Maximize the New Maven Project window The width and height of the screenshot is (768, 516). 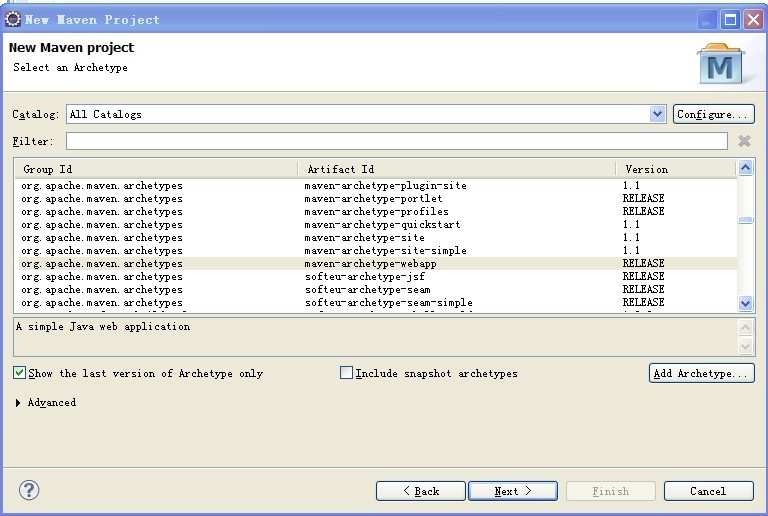coord(730,20)
